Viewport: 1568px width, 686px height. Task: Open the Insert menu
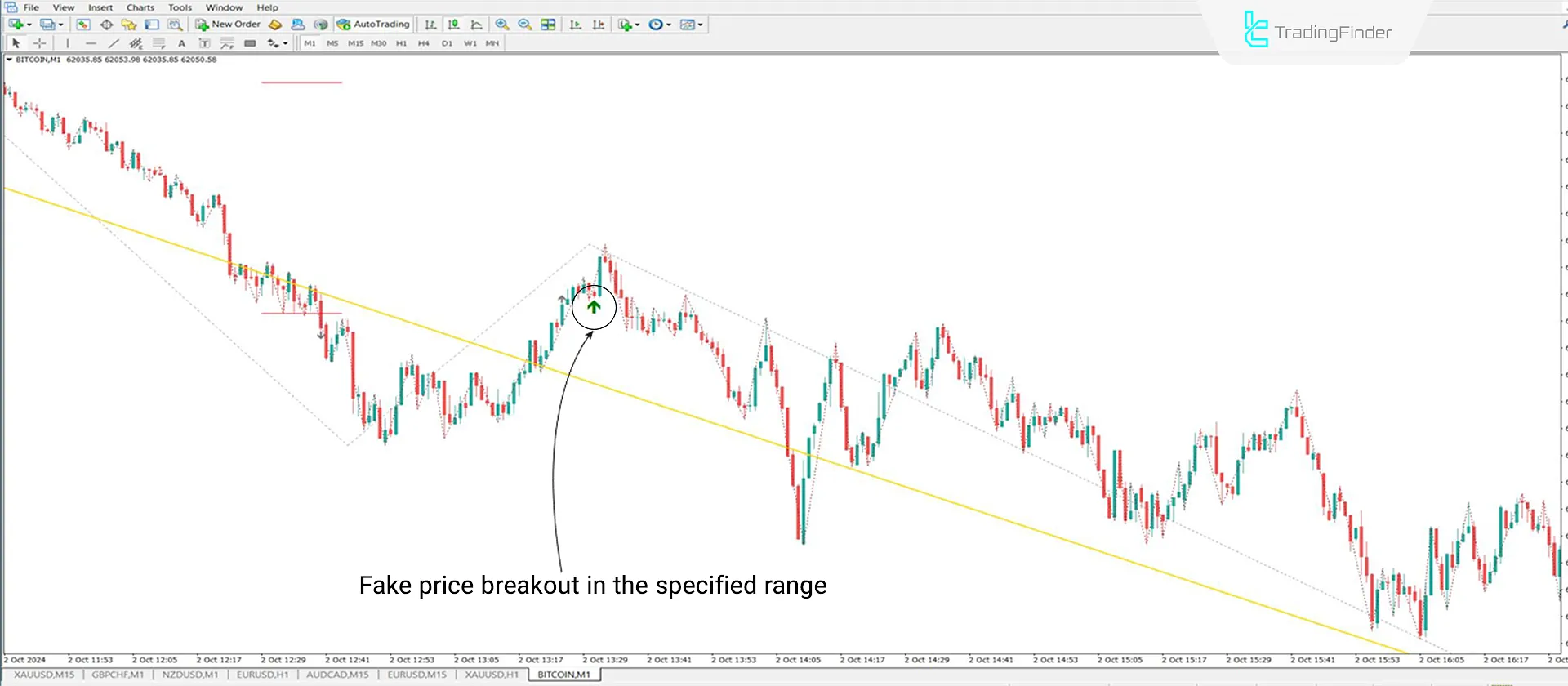pyautogui.click(x=100, y=7)
